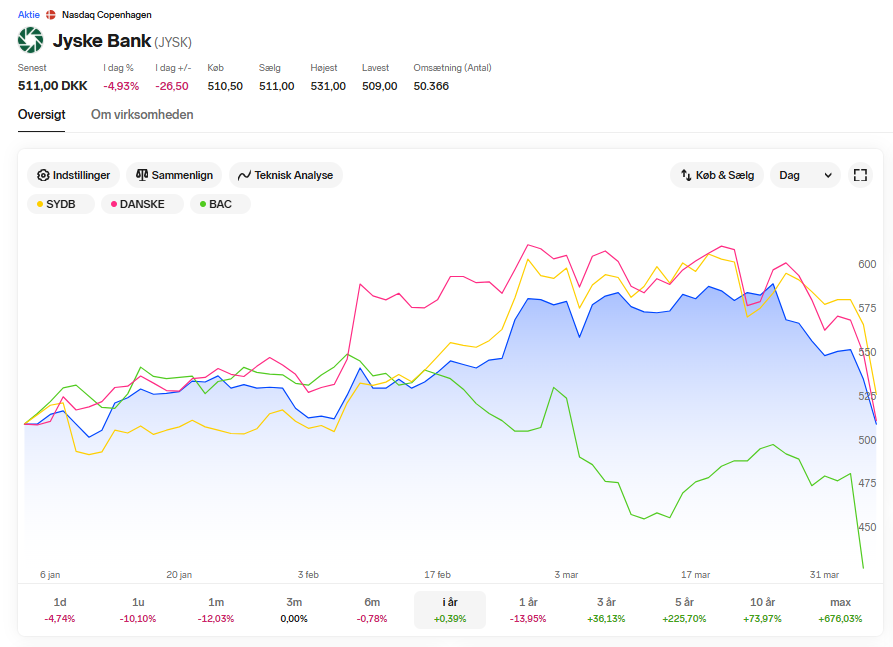Select the 1m time range
Screen dimensions: 893x647
216,609
